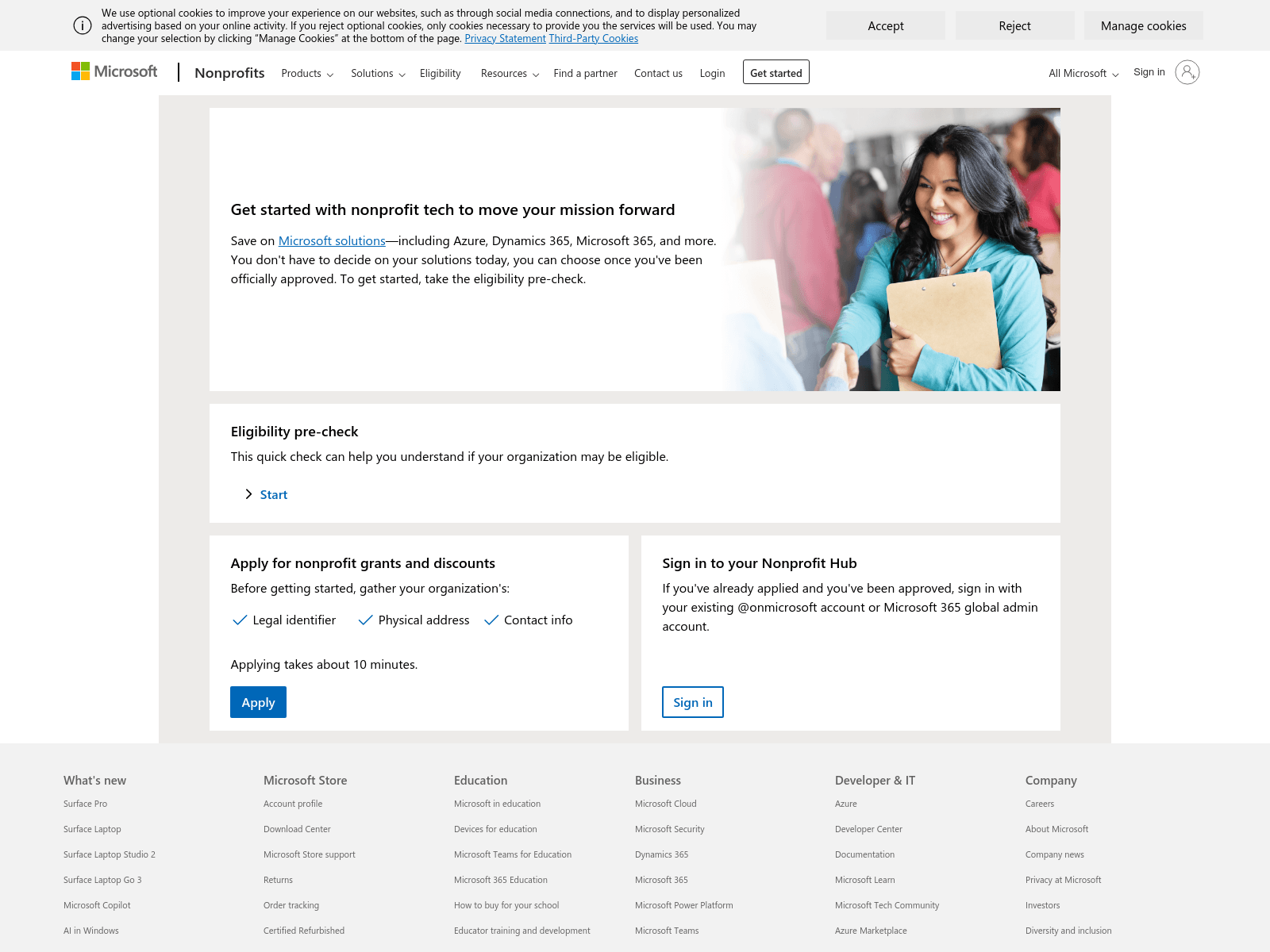
Task: Accept optional cookies
Action: 886,25
